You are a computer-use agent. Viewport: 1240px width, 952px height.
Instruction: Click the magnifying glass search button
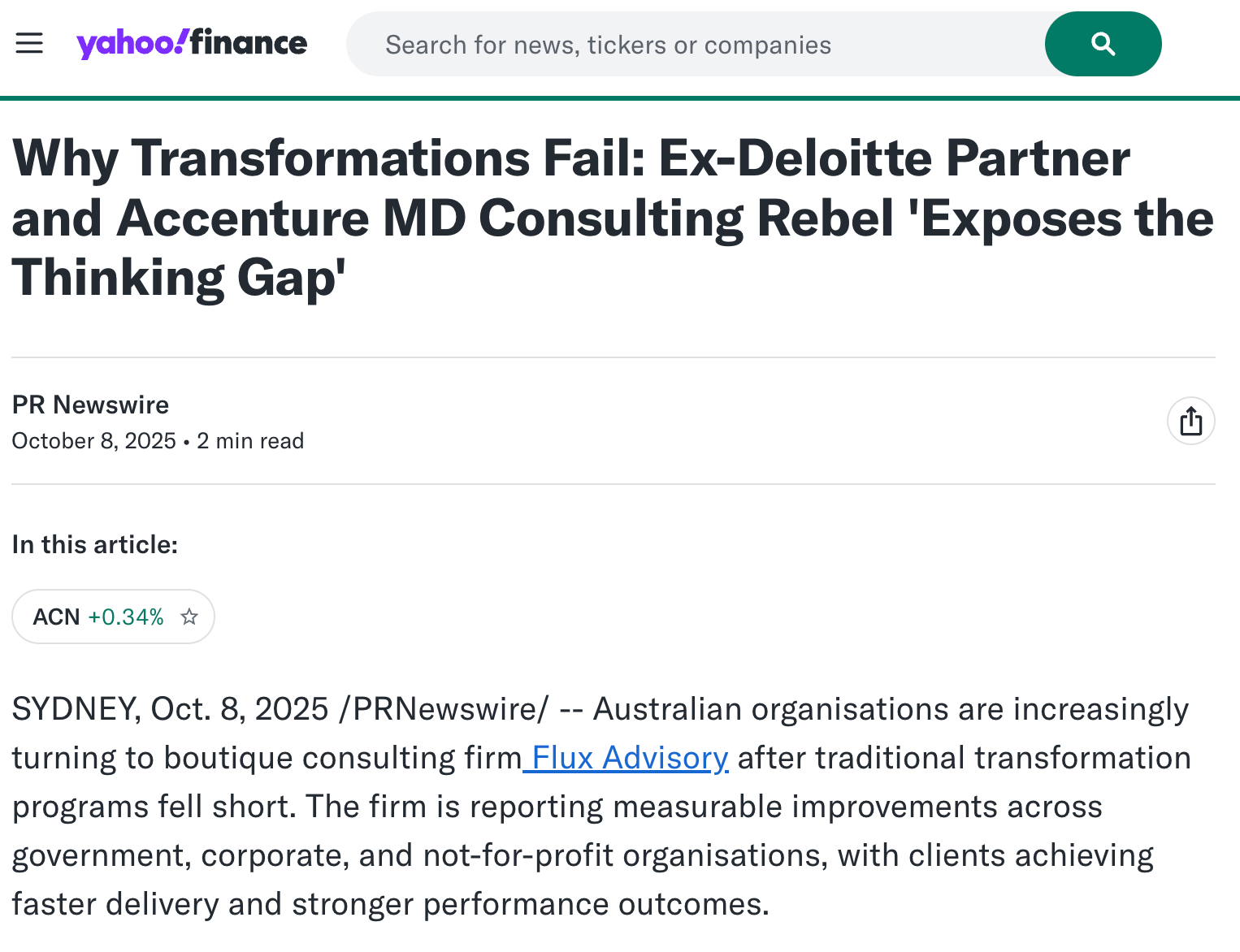pos(1103,44)
